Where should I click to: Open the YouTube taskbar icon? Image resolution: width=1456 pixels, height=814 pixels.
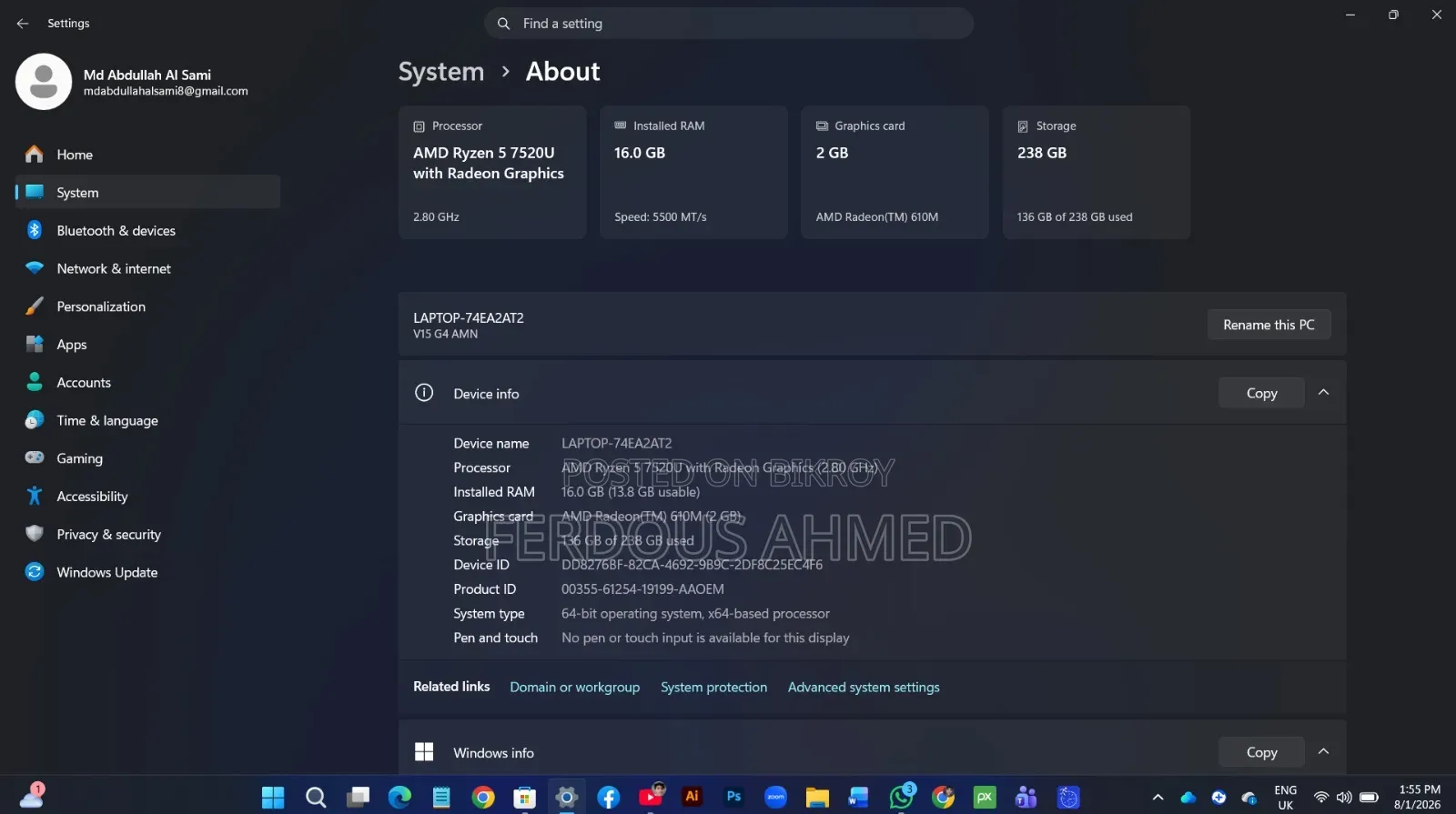point(652,797)
